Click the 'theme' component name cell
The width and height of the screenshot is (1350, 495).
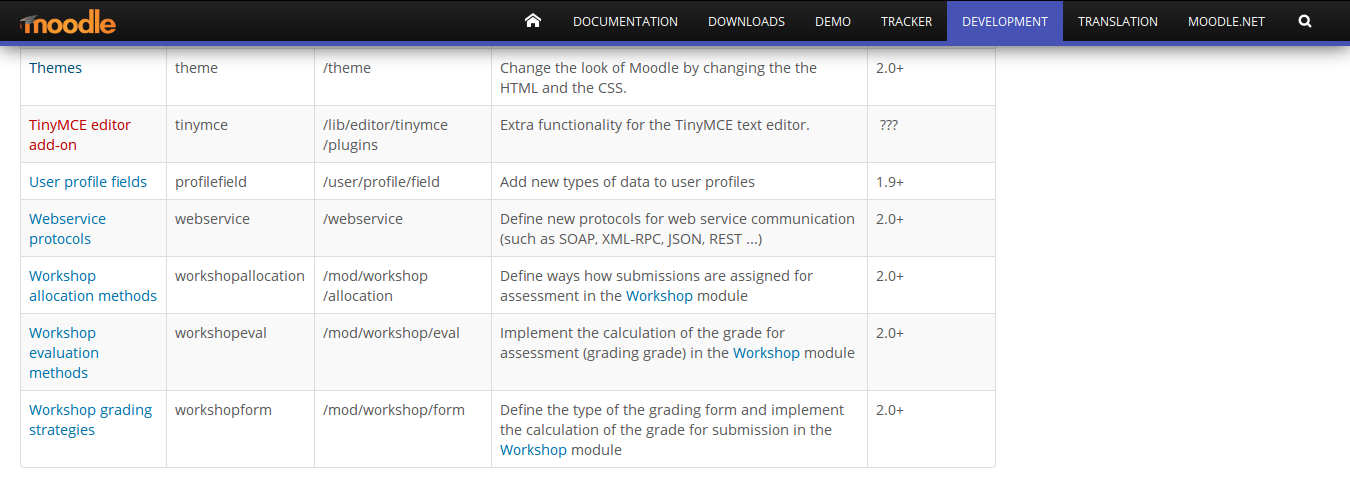pyautogui.click(x=240, y=77)
